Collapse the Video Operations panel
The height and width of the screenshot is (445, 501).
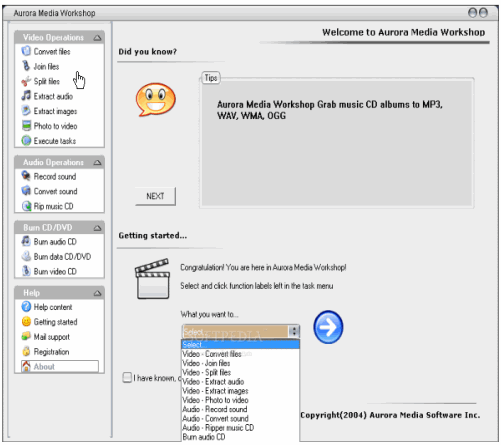coord(97,38)
